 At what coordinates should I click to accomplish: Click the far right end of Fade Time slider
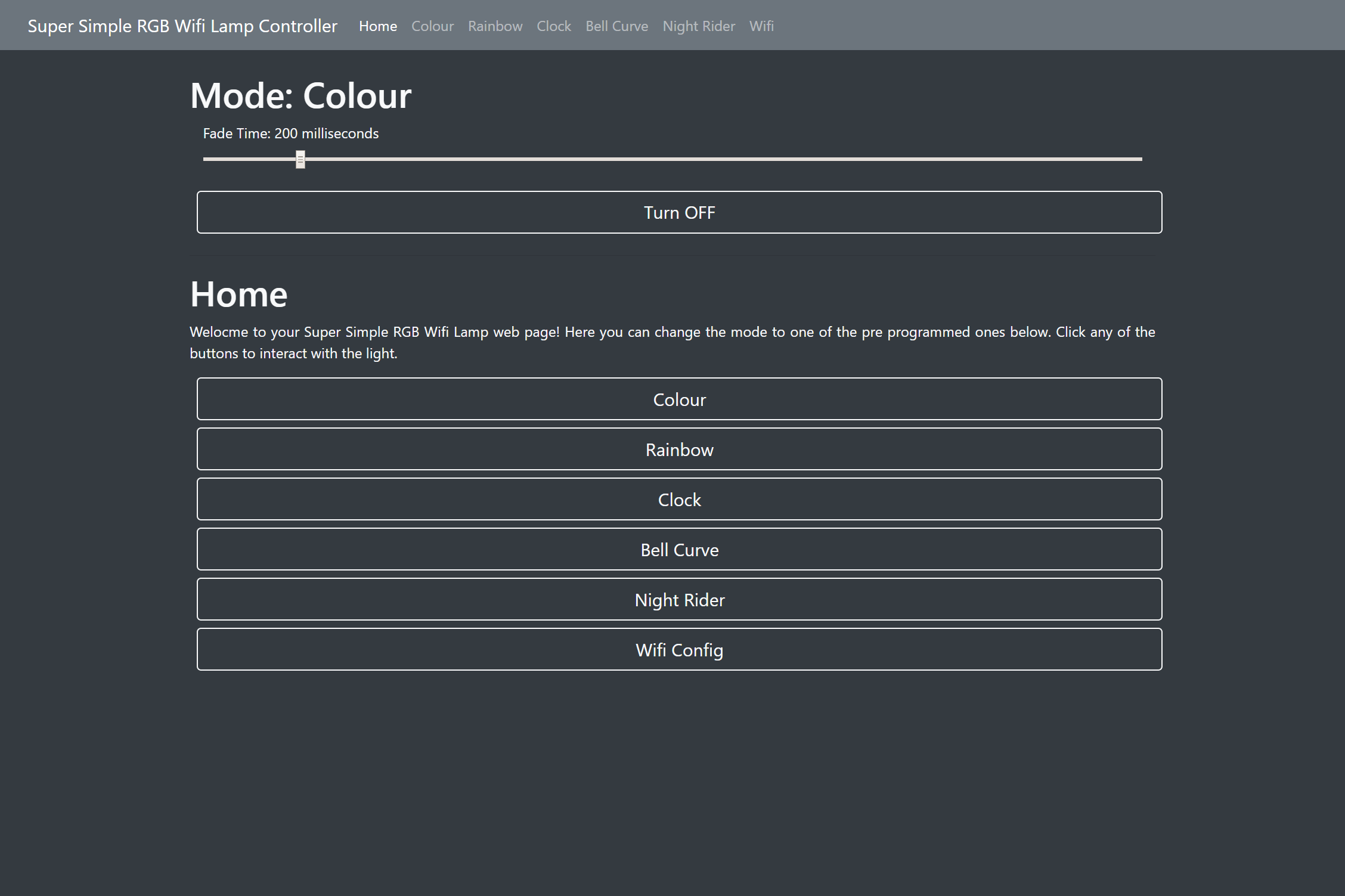(1140, 159)
